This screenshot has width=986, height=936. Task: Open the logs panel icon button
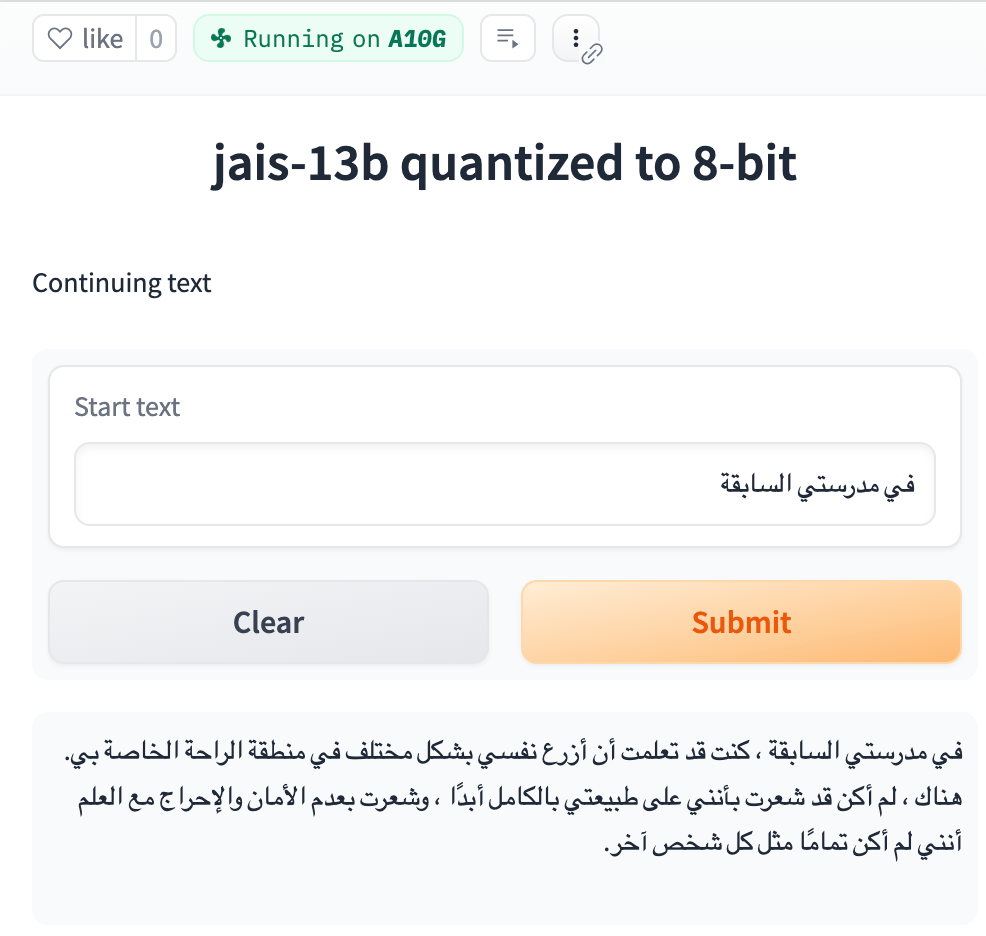(x=507, y=38)
